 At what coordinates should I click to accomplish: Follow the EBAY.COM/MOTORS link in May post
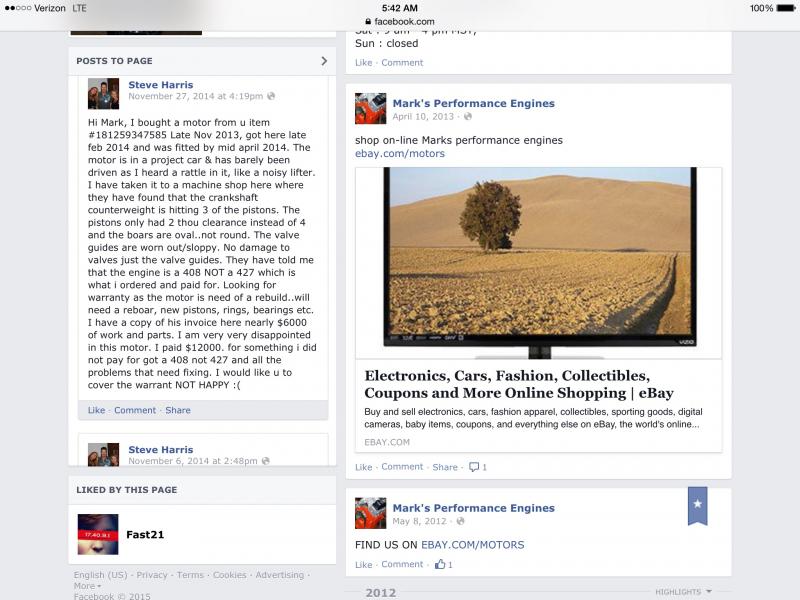[x=472, y=545]
